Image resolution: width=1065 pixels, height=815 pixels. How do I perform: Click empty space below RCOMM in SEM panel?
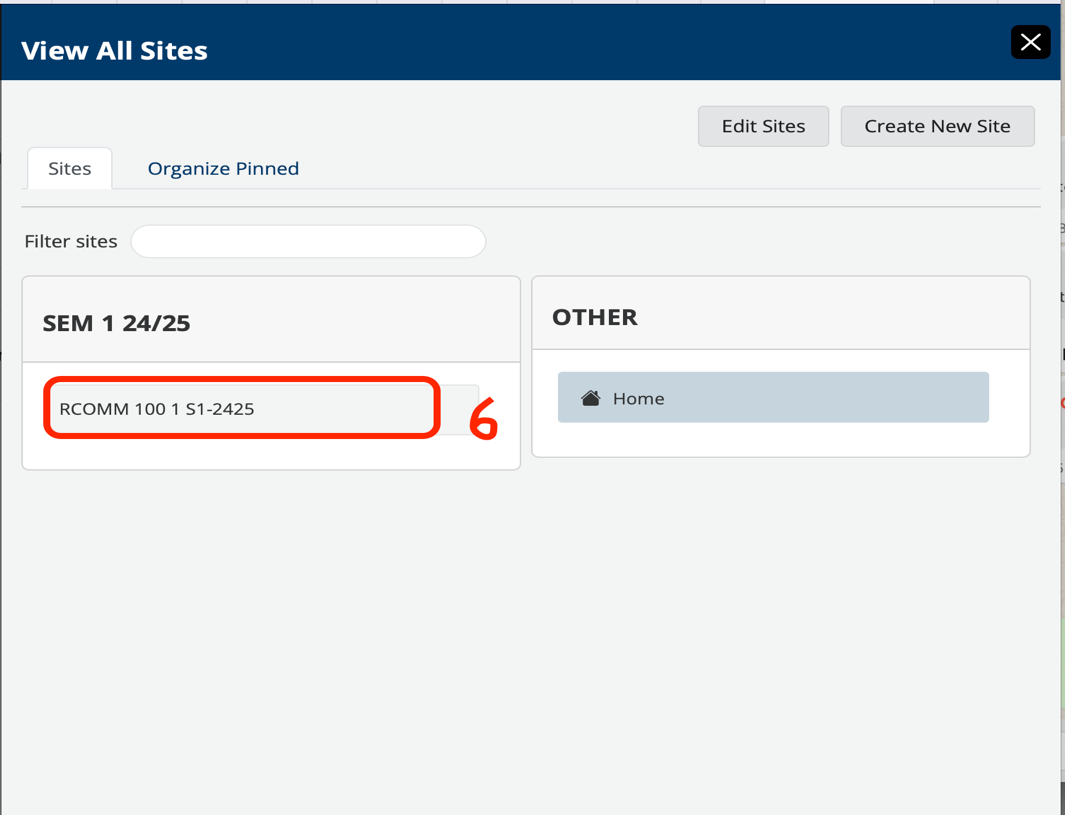(270, 453)
